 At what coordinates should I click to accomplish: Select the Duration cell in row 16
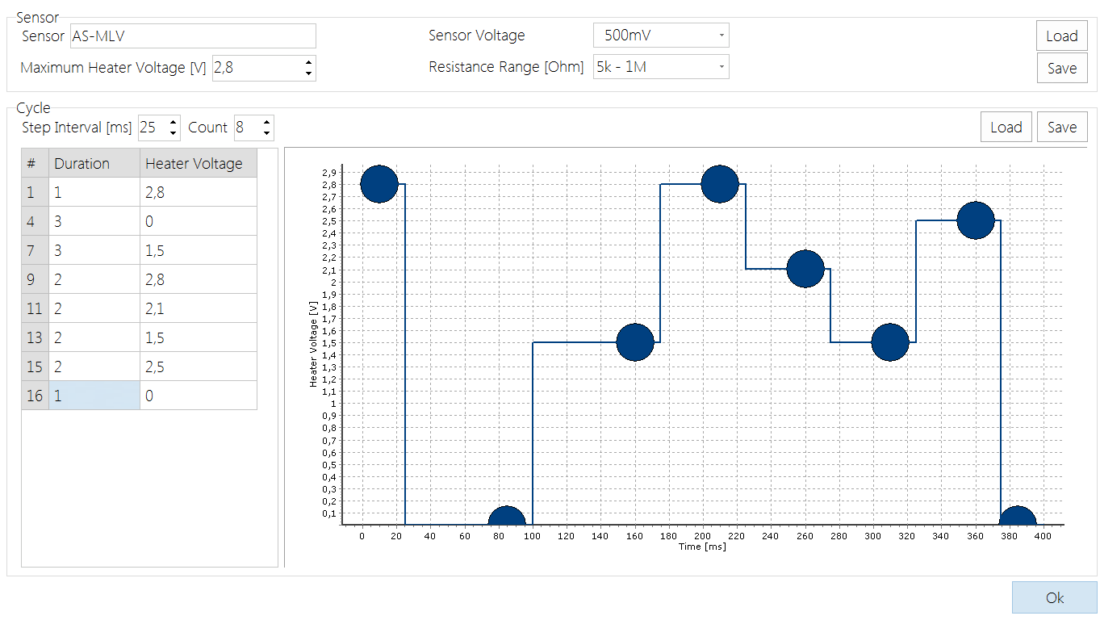[x=95, y=396]
